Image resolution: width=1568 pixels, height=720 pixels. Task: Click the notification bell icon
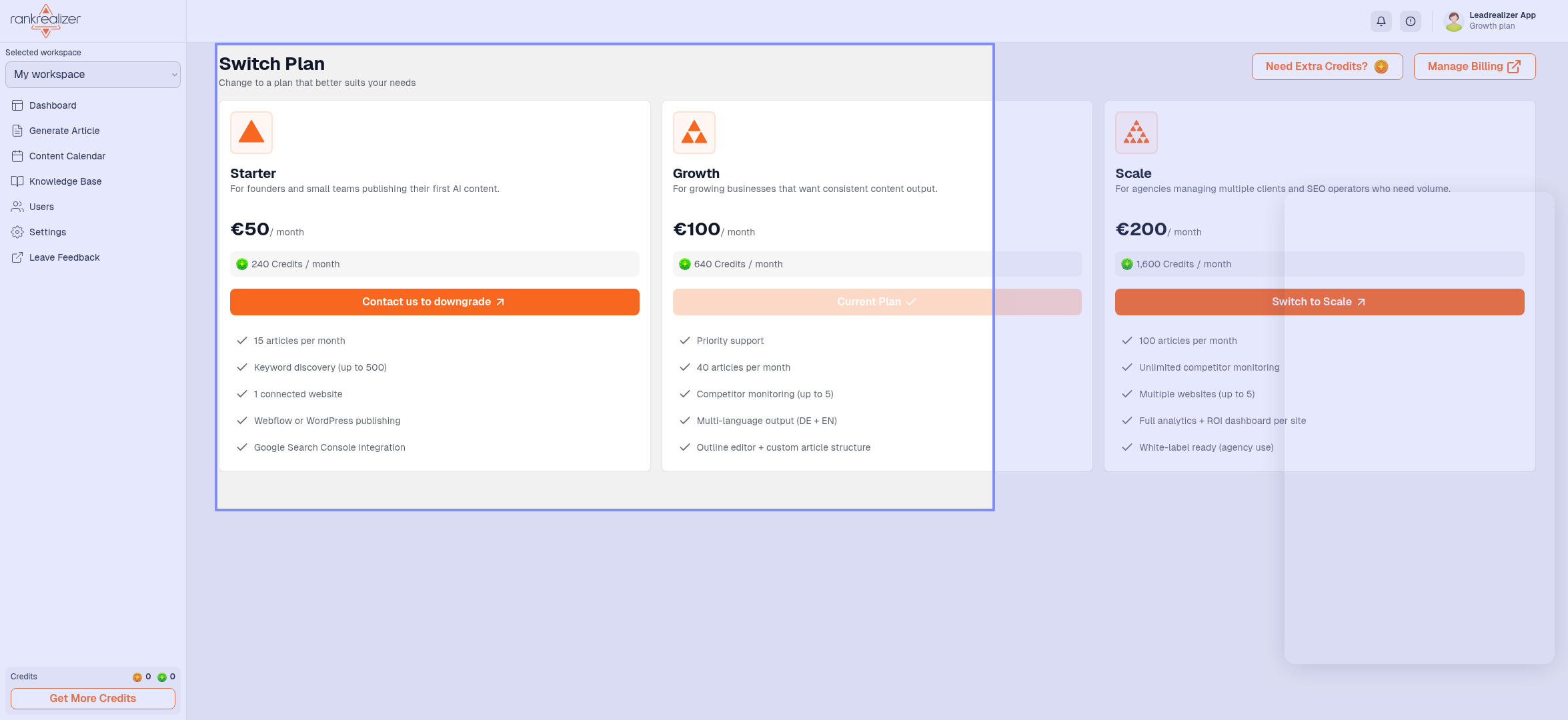(1381, 21)
